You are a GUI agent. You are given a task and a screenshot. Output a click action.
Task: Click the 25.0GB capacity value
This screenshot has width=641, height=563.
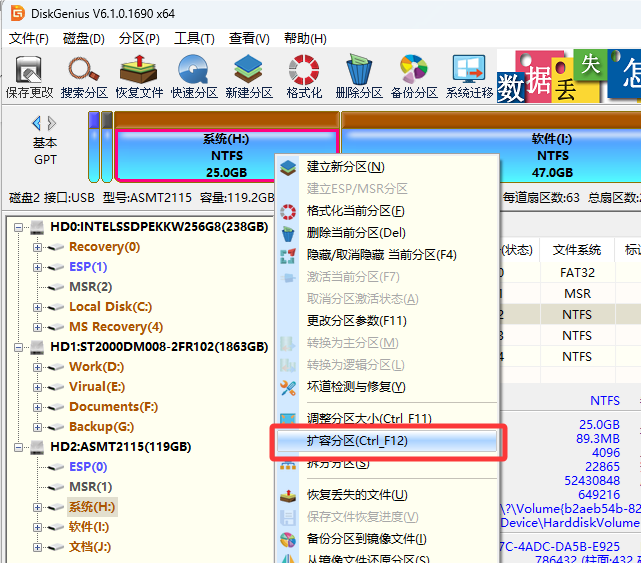[x=599, y=424]
